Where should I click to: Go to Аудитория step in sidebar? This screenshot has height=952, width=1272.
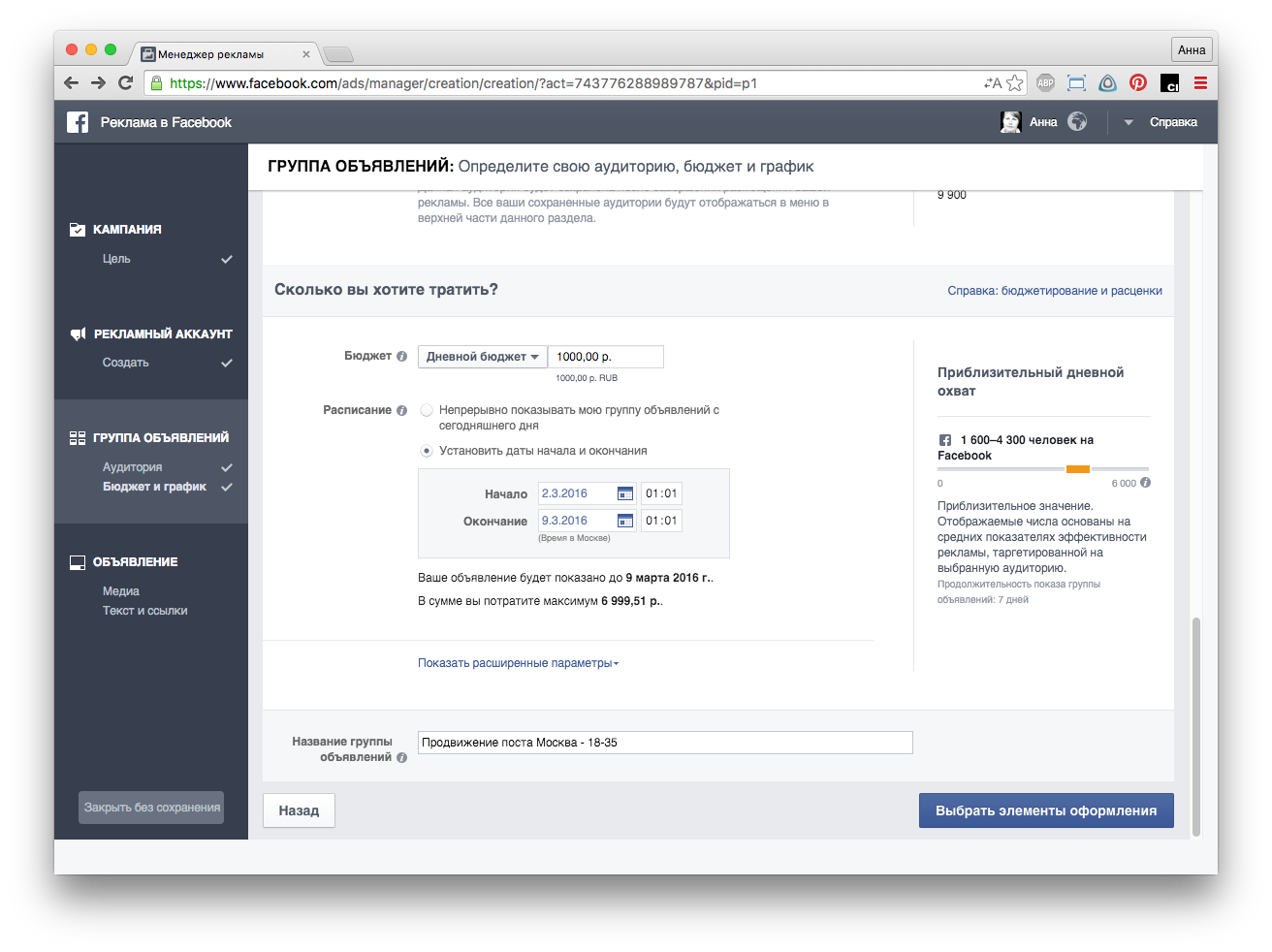point(133,467)
